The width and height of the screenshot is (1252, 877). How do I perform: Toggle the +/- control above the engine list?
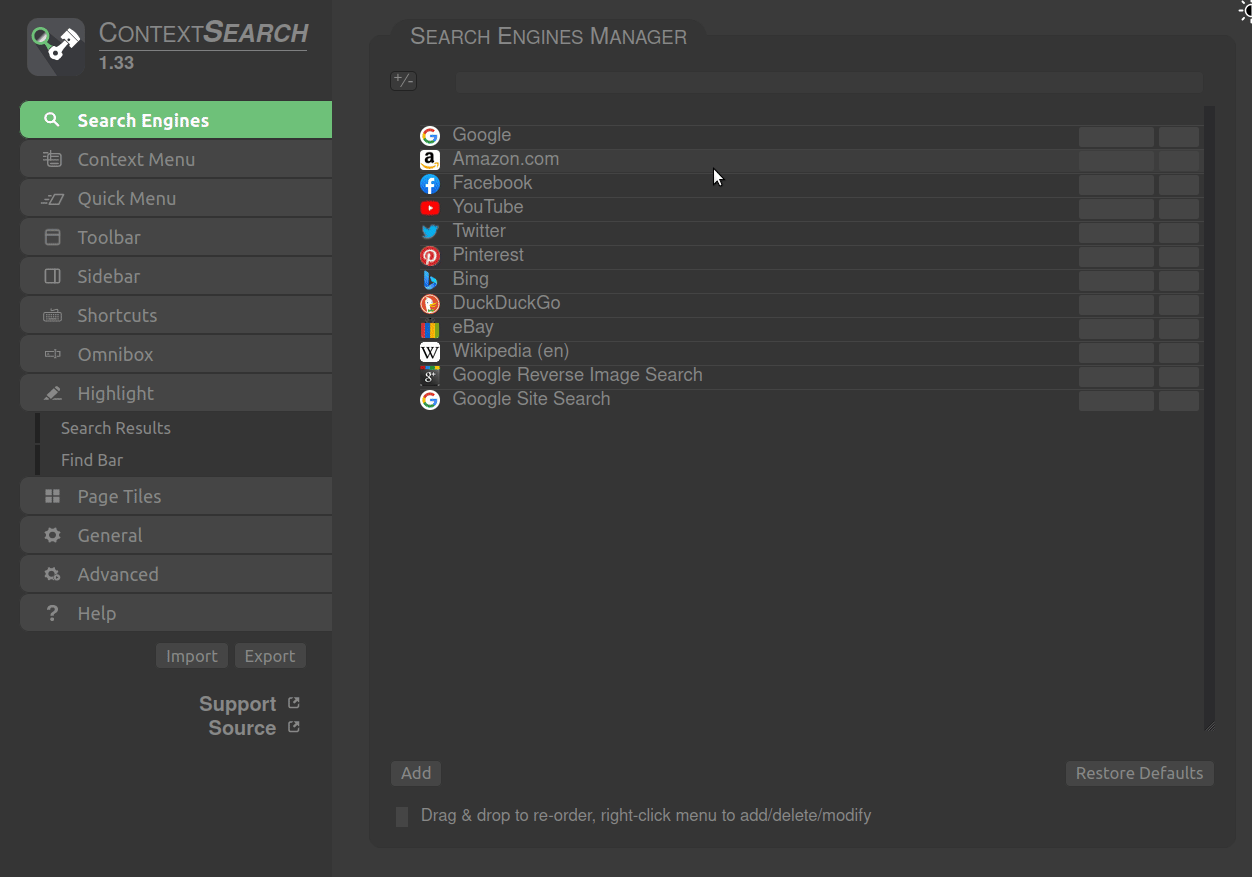403,80
